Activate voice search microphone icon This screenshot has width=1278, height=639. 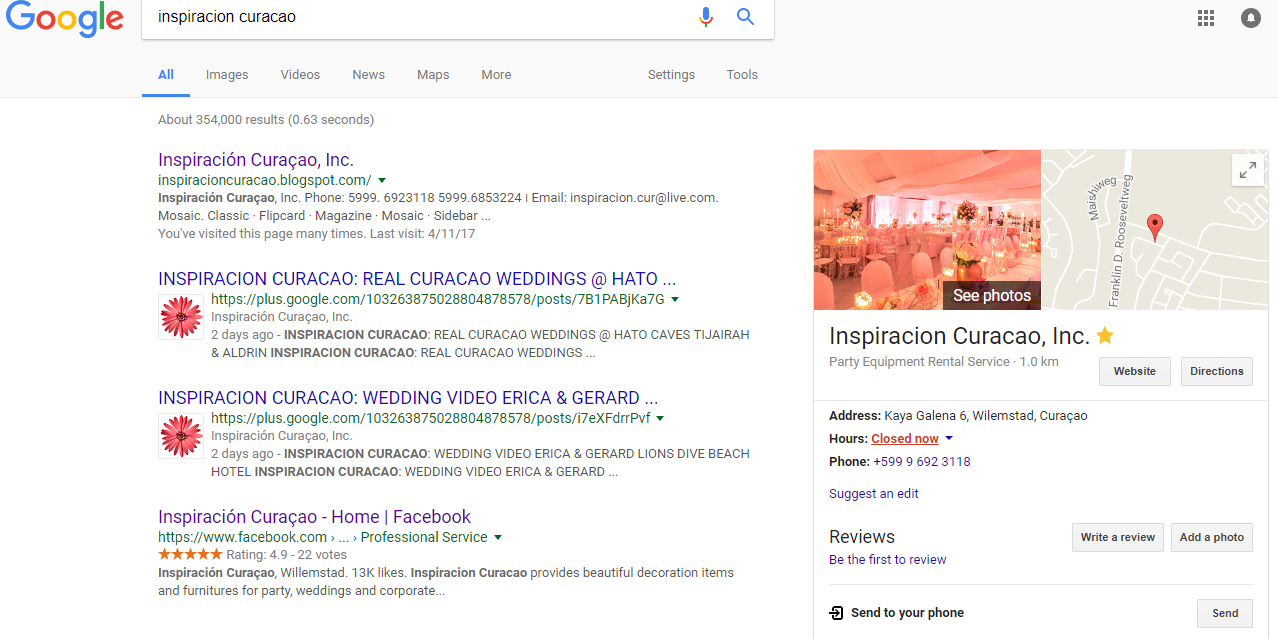(706, 17)
